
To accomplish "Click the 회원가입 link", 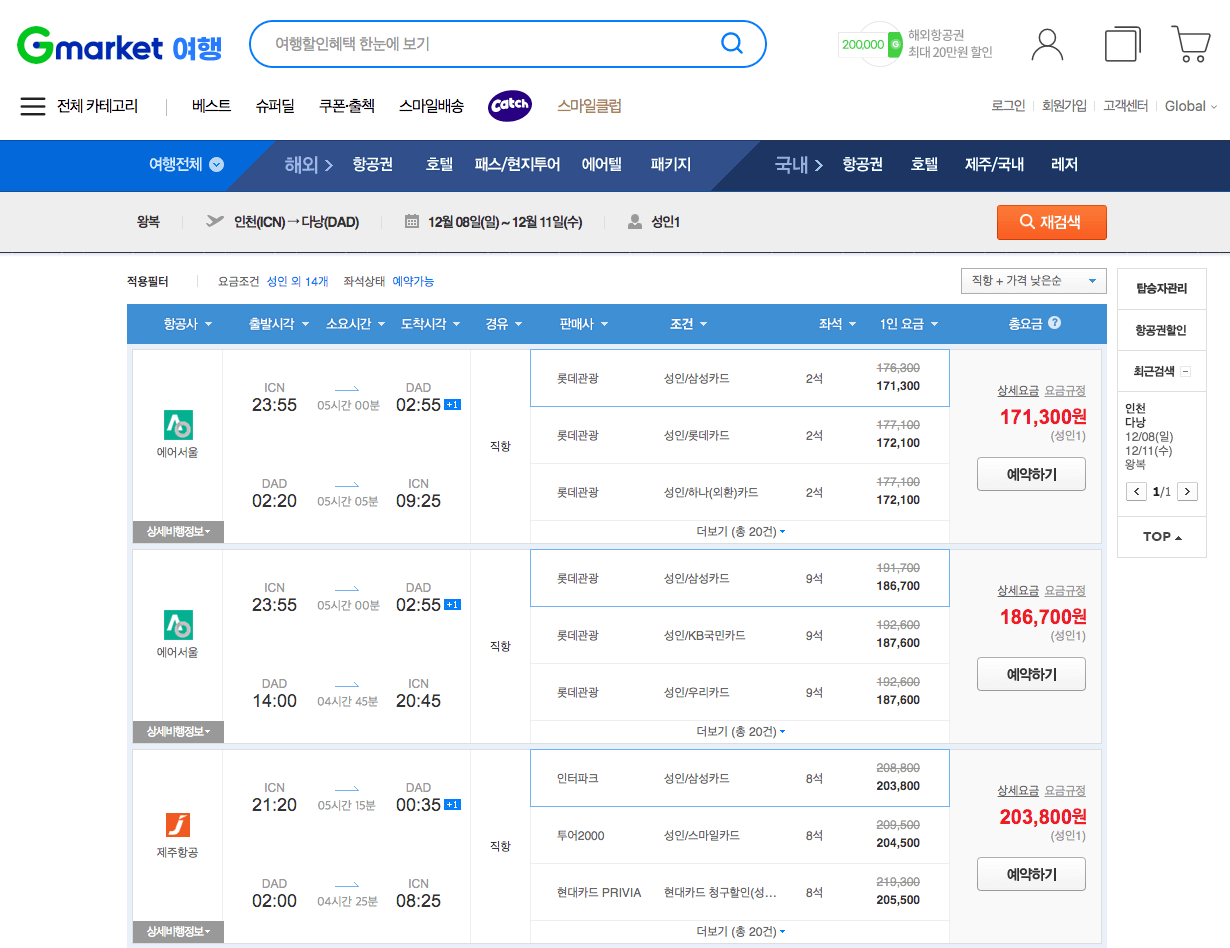I will tap(1064, 106).
